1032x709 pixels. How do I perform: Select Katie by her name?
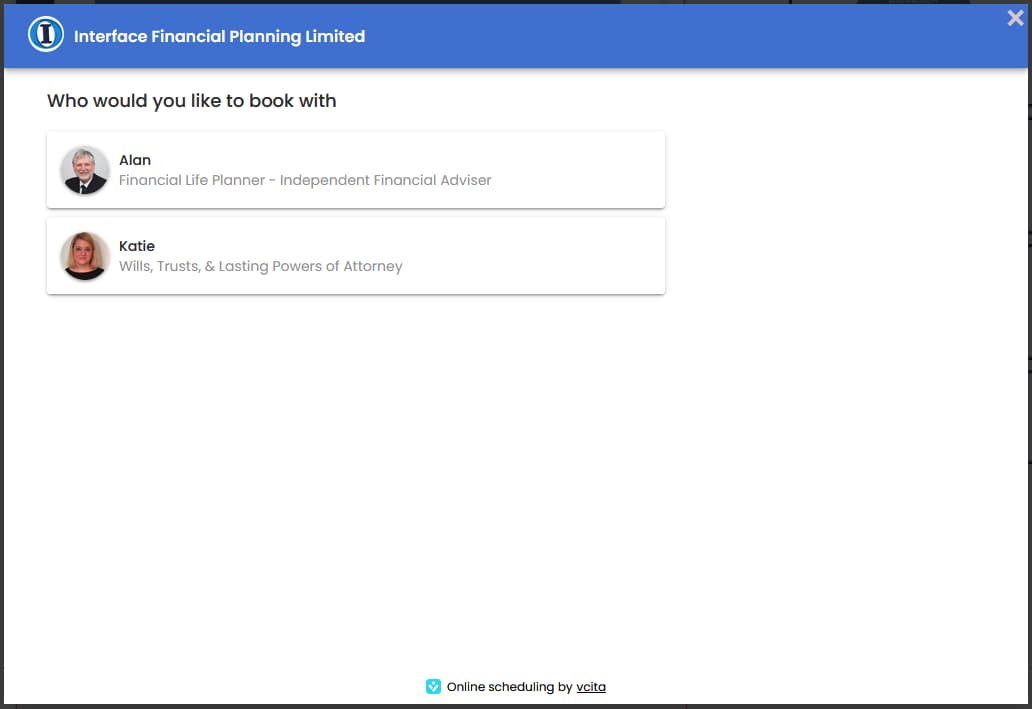(137, 246)
